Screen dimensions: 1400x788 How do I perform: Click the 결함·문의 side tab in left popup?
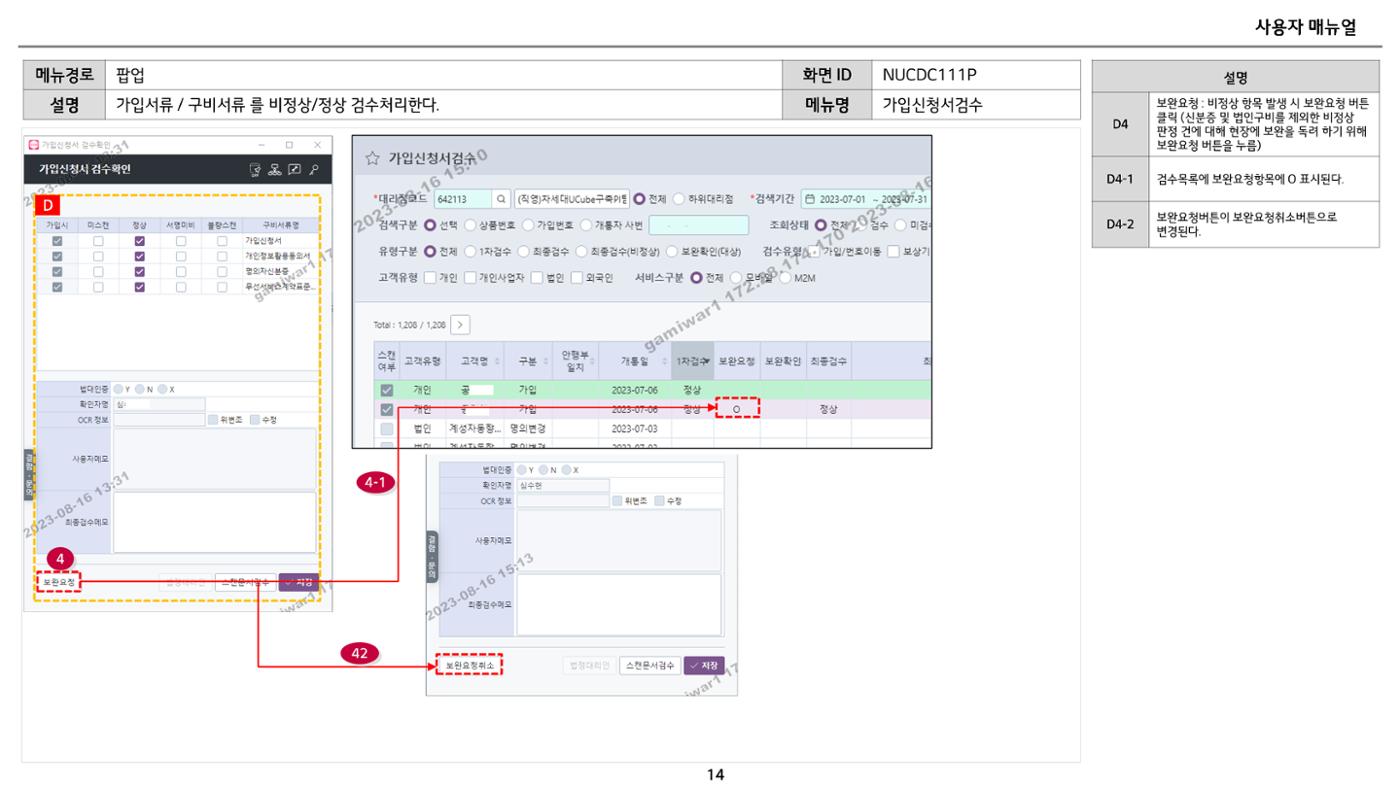[28, 476]
